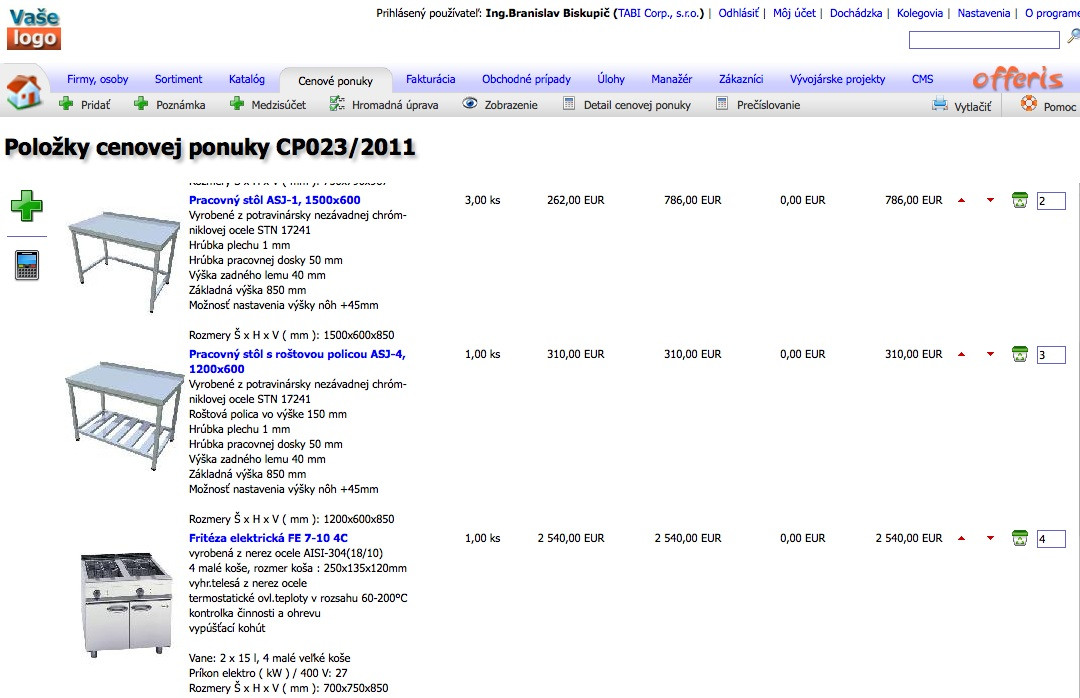Open the Firmy, osoby tab
The width and height of the screenshot is (1080, 698).
pos(98,79)
